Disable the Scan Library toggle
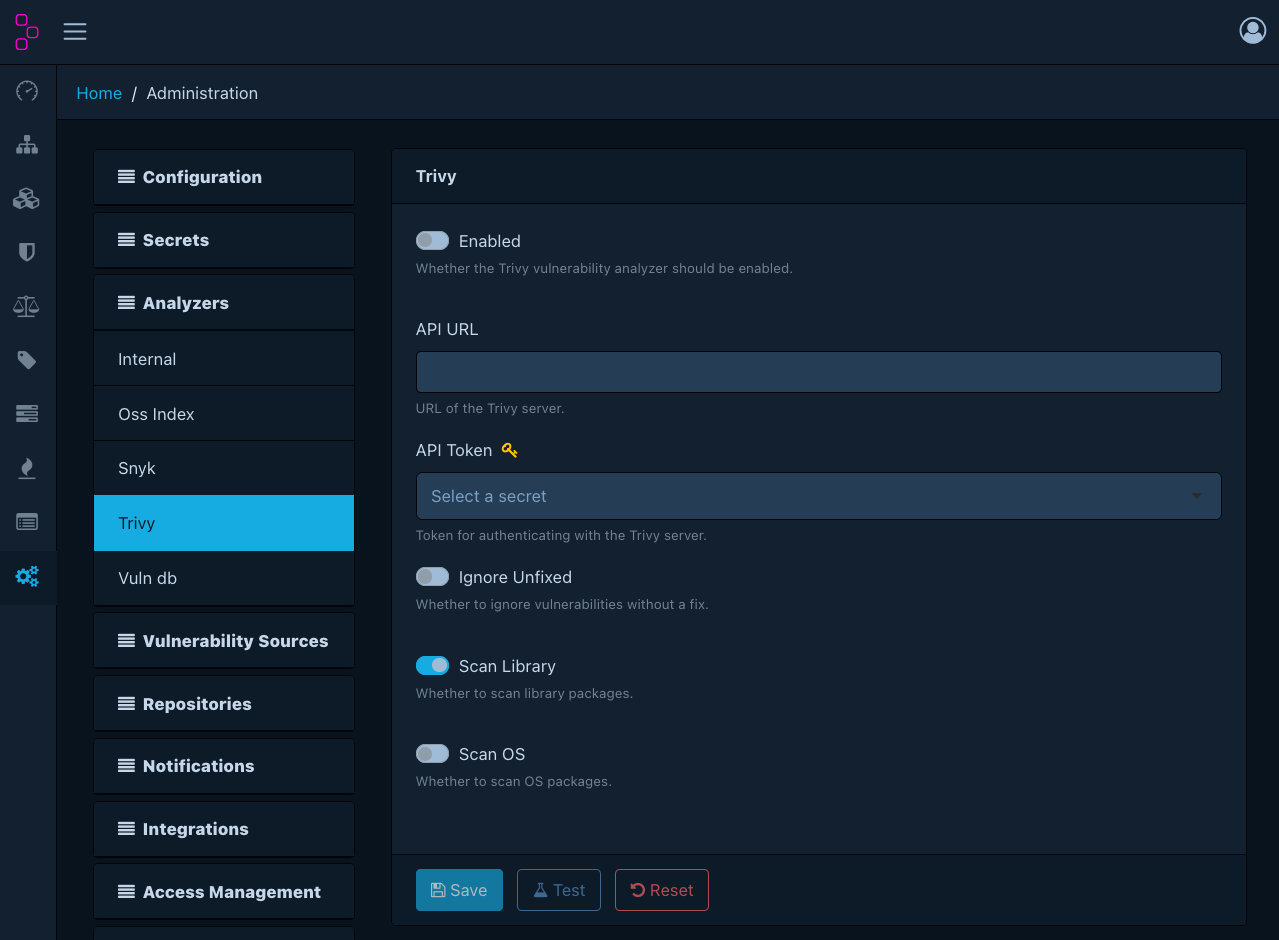This screenshot has width=1279, height=940. point(432,665)
